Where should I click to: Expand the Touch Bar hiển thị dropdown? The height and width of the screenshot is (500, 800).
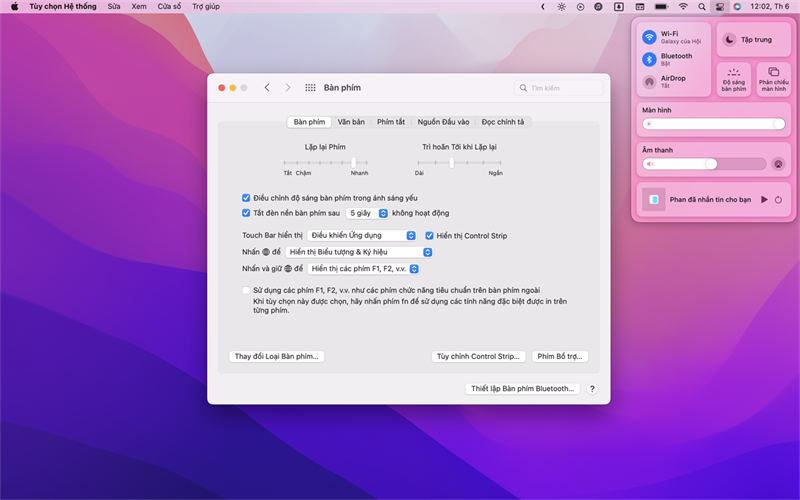click(362, 235)
